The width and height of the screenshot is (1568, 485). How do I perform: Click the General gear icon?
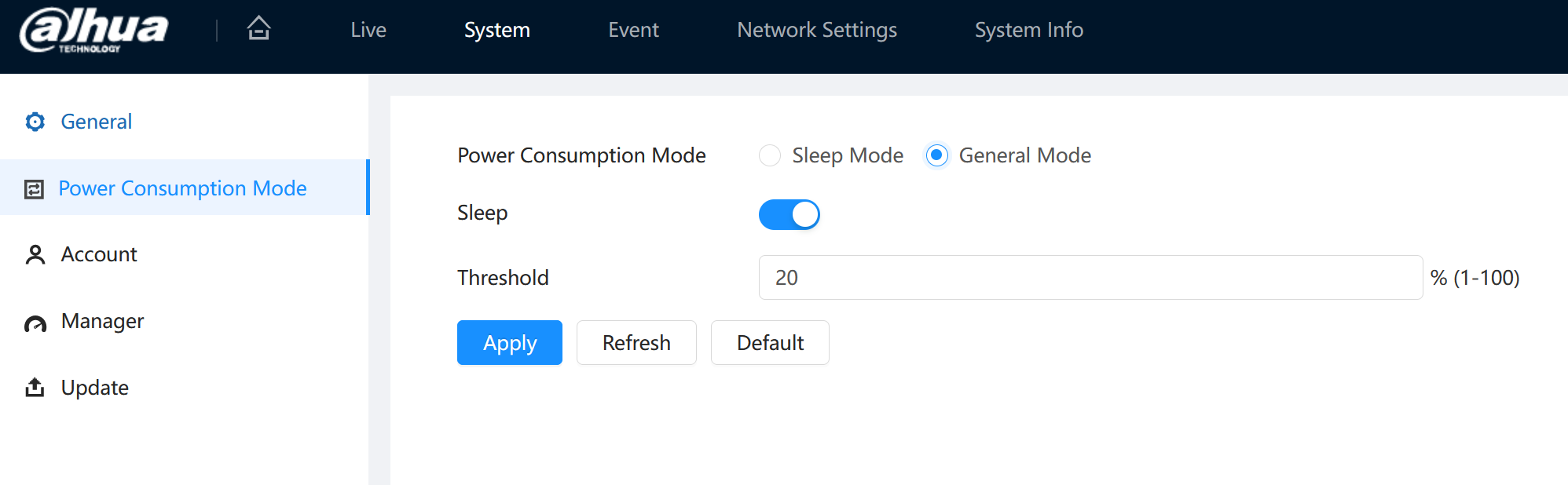pyautogui.click(x=35, y=122)
